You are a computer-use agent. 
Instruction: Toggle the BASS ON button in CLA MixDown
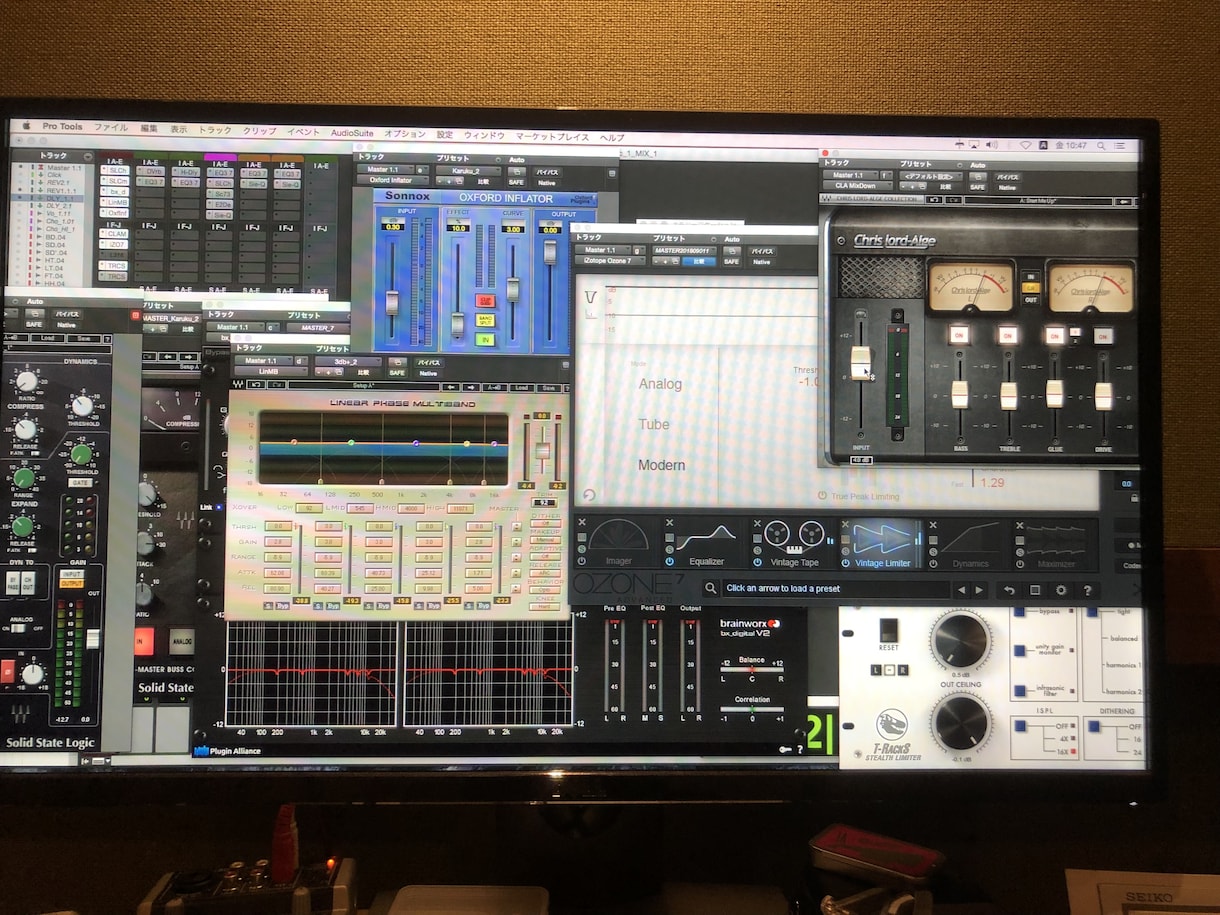[x=959, y=335]
